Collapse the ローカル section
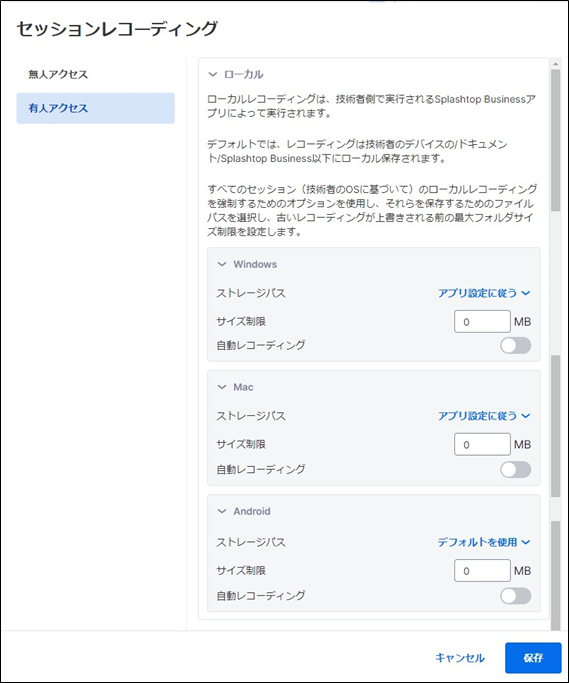The height and width of the screenshot is (683, 569). [x=213, y=74]
